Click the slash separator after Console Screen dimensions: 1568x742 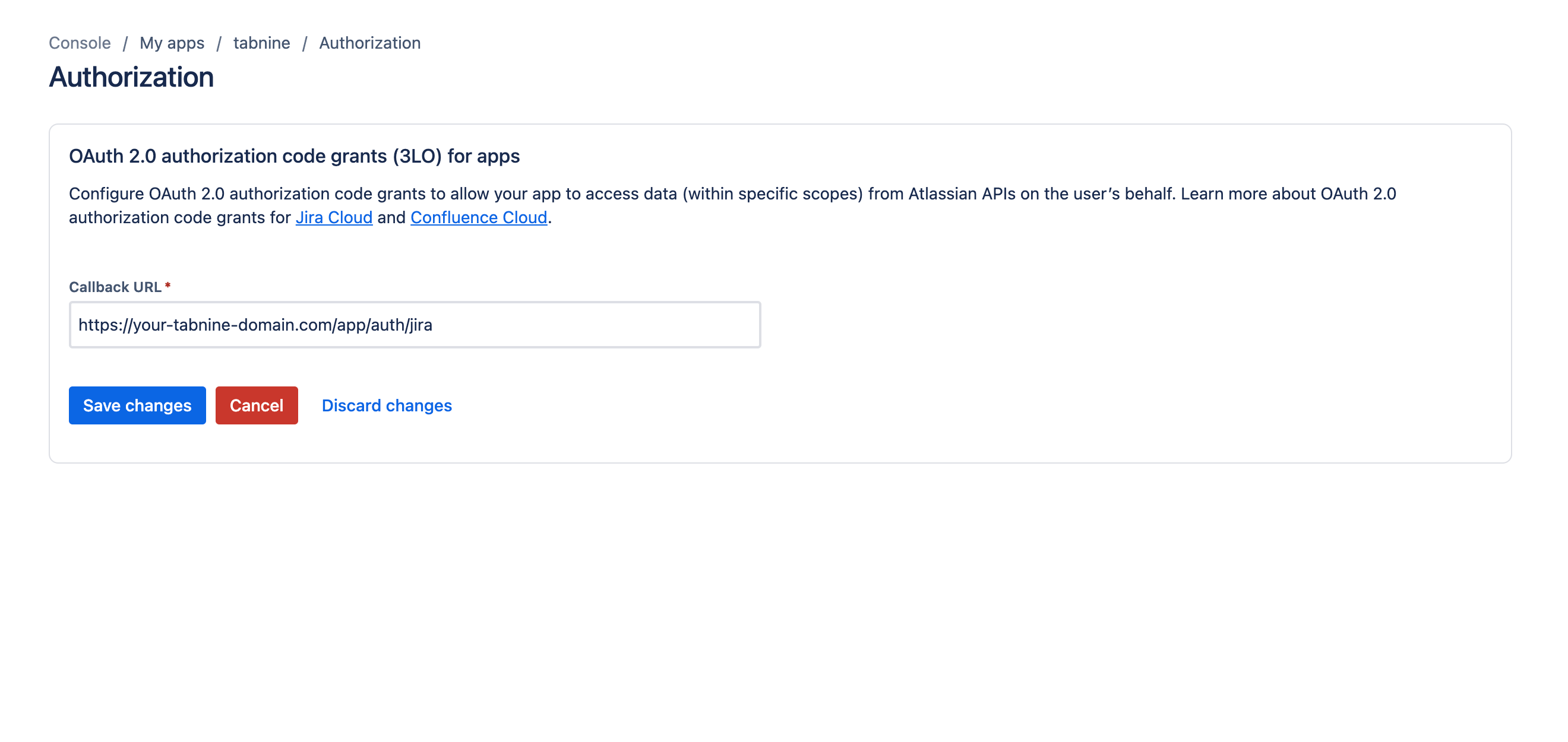pos(125,43)
